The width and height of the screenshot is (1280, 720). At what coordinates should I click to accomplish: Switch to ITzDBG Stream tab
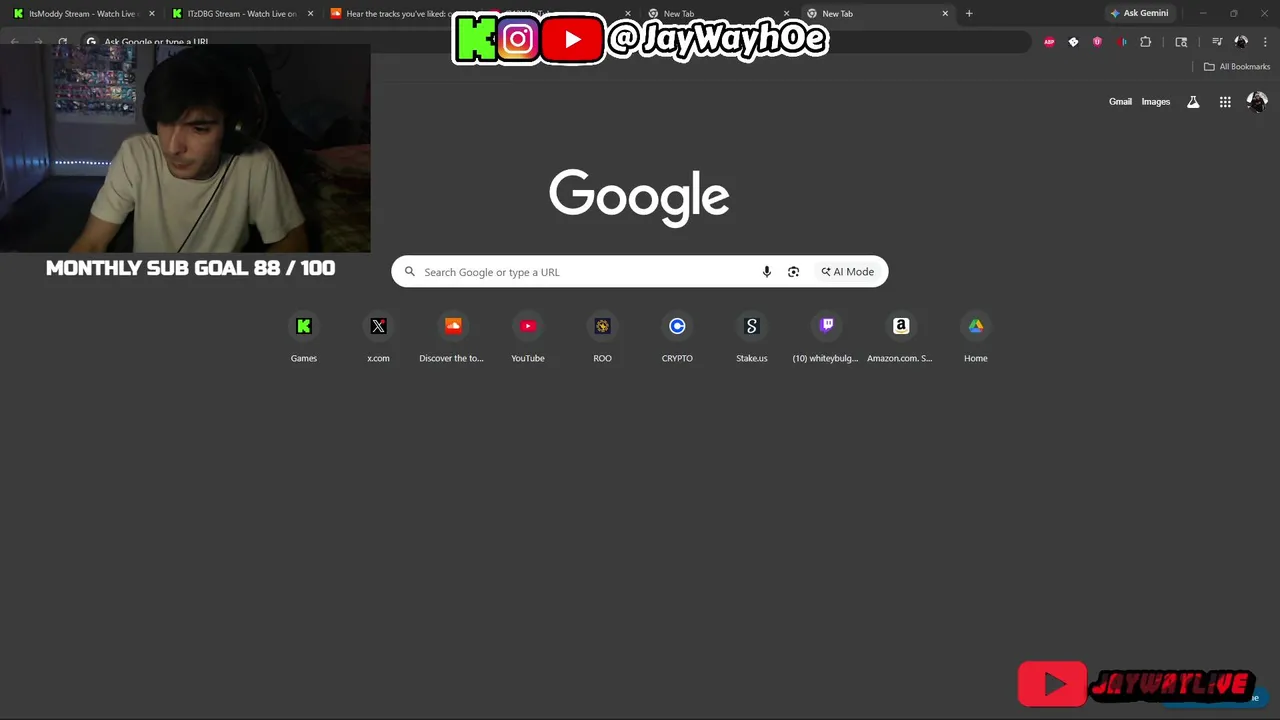(241, 14)
